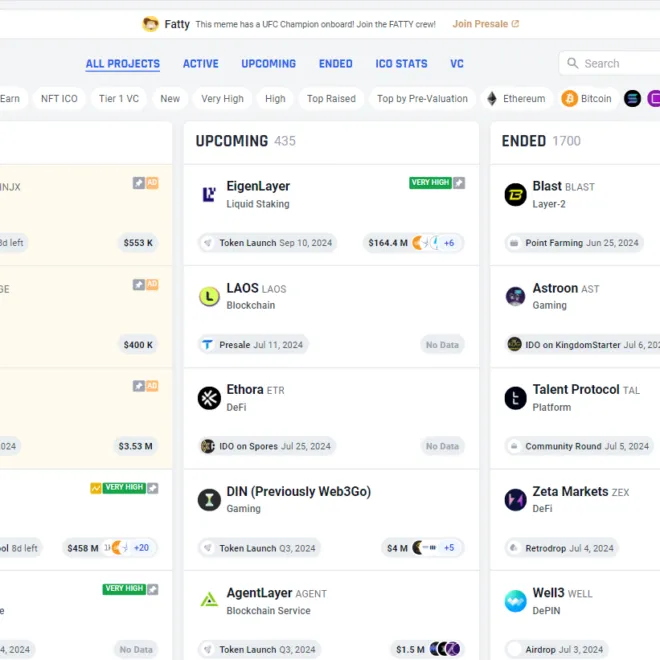Open the Blast project logo
This screenshot has width=660, height=660.
click(515, 194)
